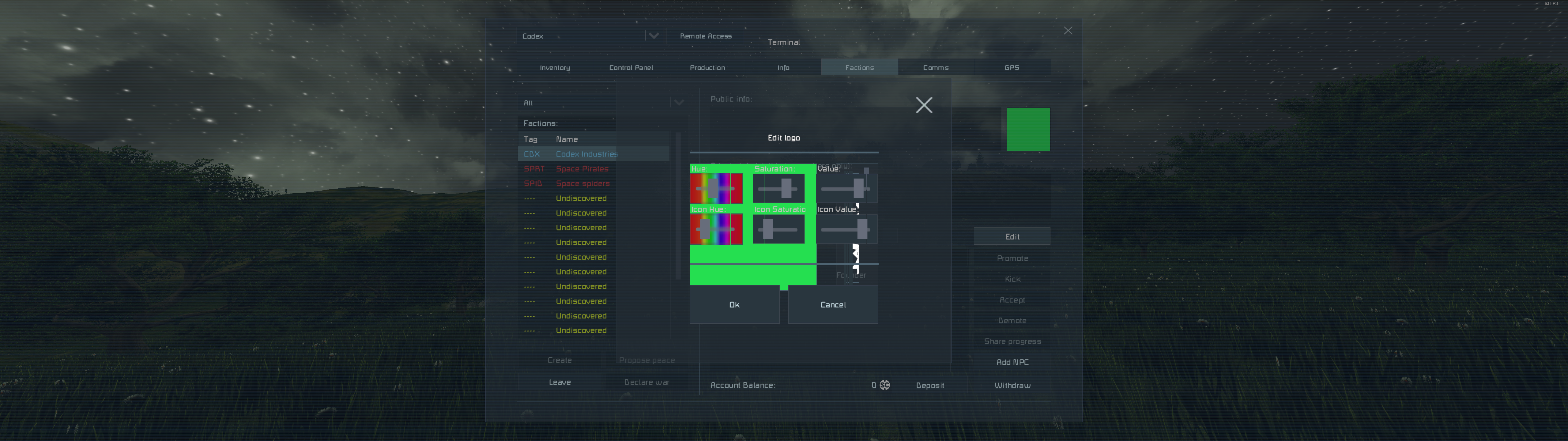Open the Control Panel tab
1568x441 pixels.
[631, 68]
